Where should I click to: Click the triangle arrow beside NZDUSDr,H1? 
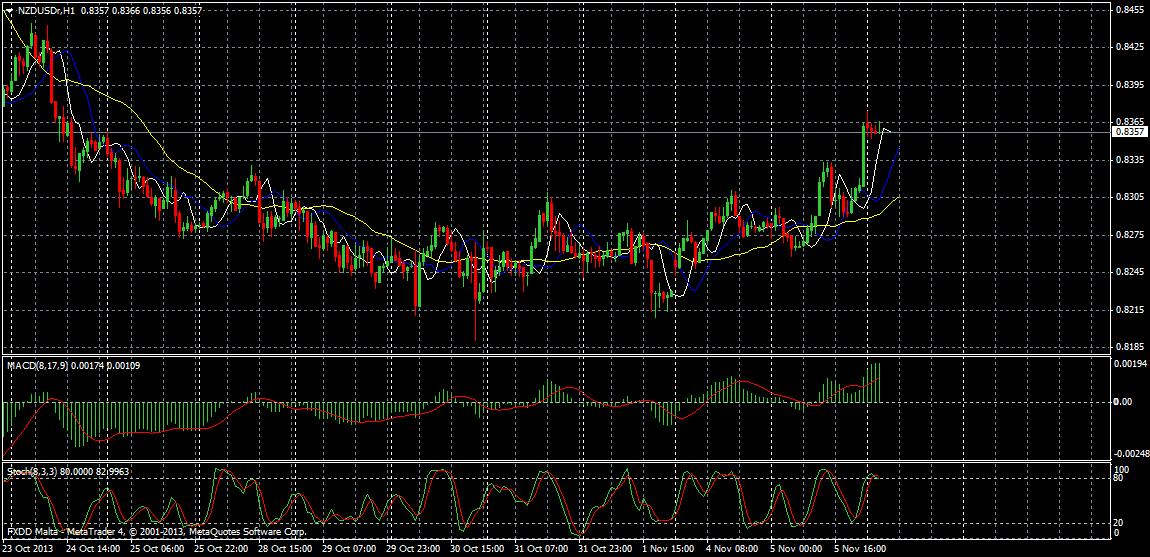pos(9,10)
